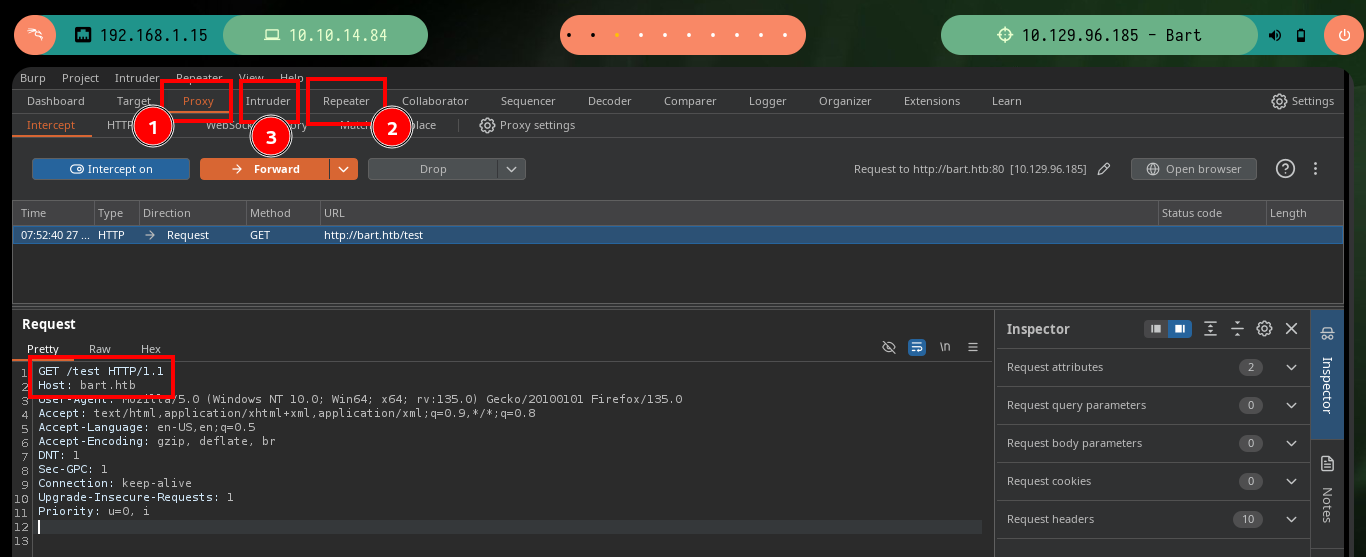Sort the table by Status code column
The width and height of the screenshot is (1366, 557).
coord(1210,213)
